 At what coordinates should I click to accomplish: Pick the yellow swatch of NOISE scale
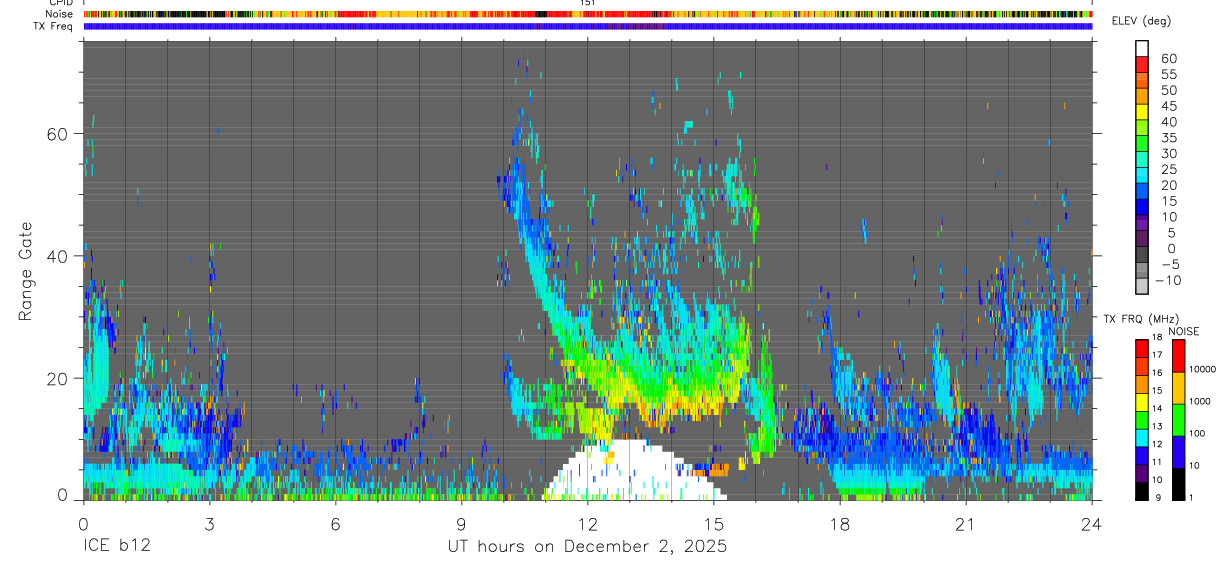tap(1178, 388)
